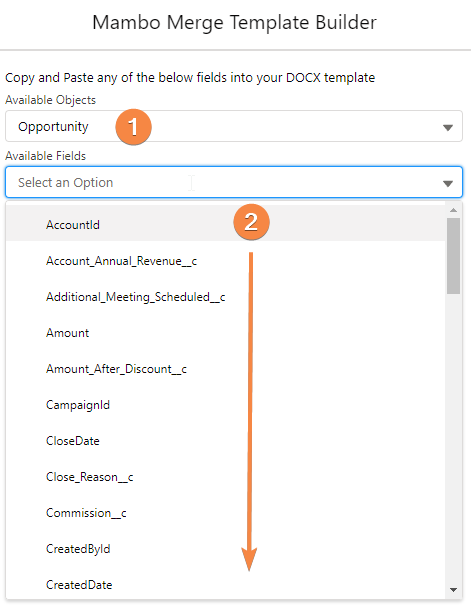This screenshot has width=471, height=609.
Task: Choose the CampaignId field
Action: tap(226, 405)
